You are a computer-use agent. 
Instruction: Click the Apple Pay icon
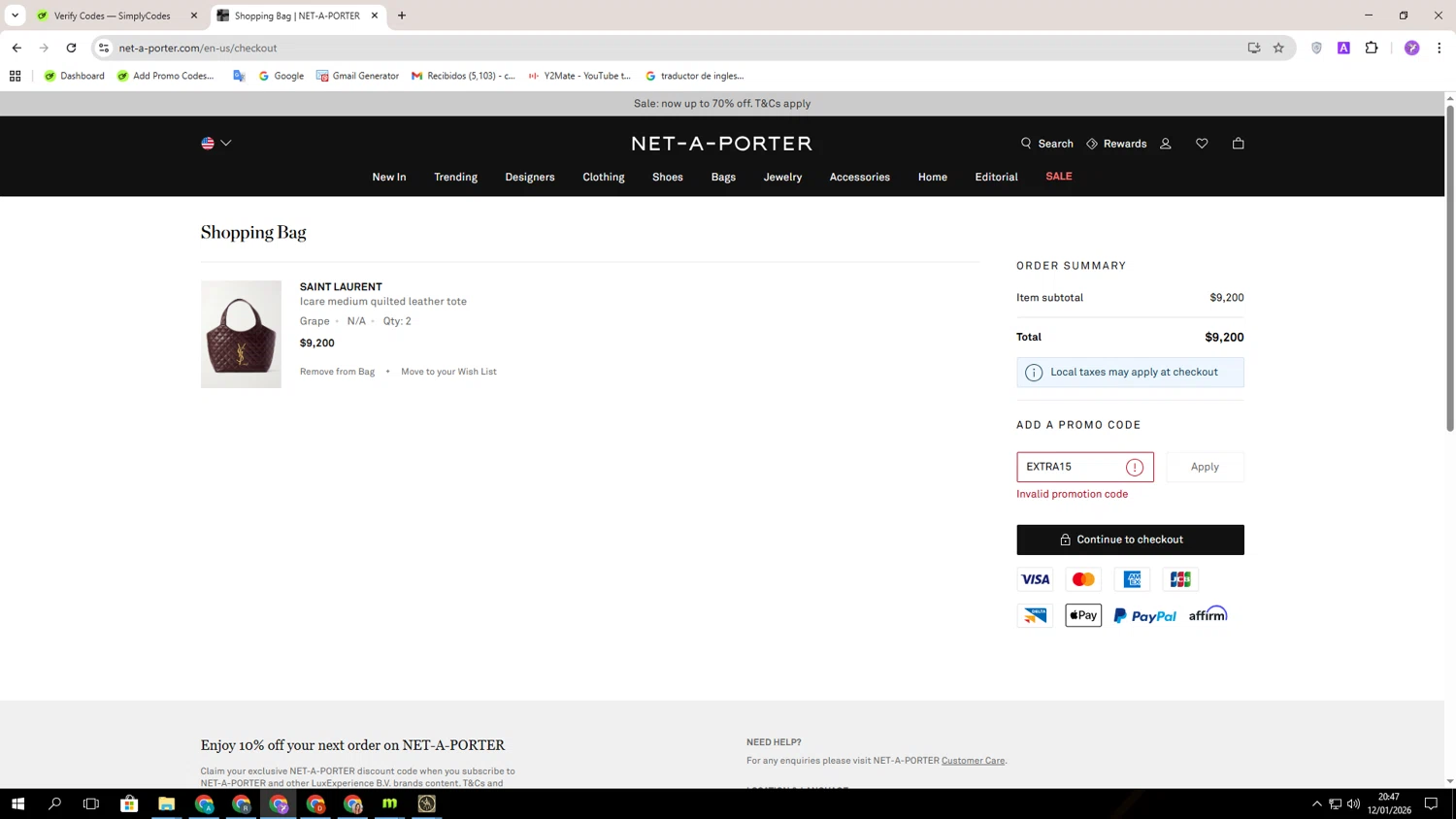point(1083,615)
